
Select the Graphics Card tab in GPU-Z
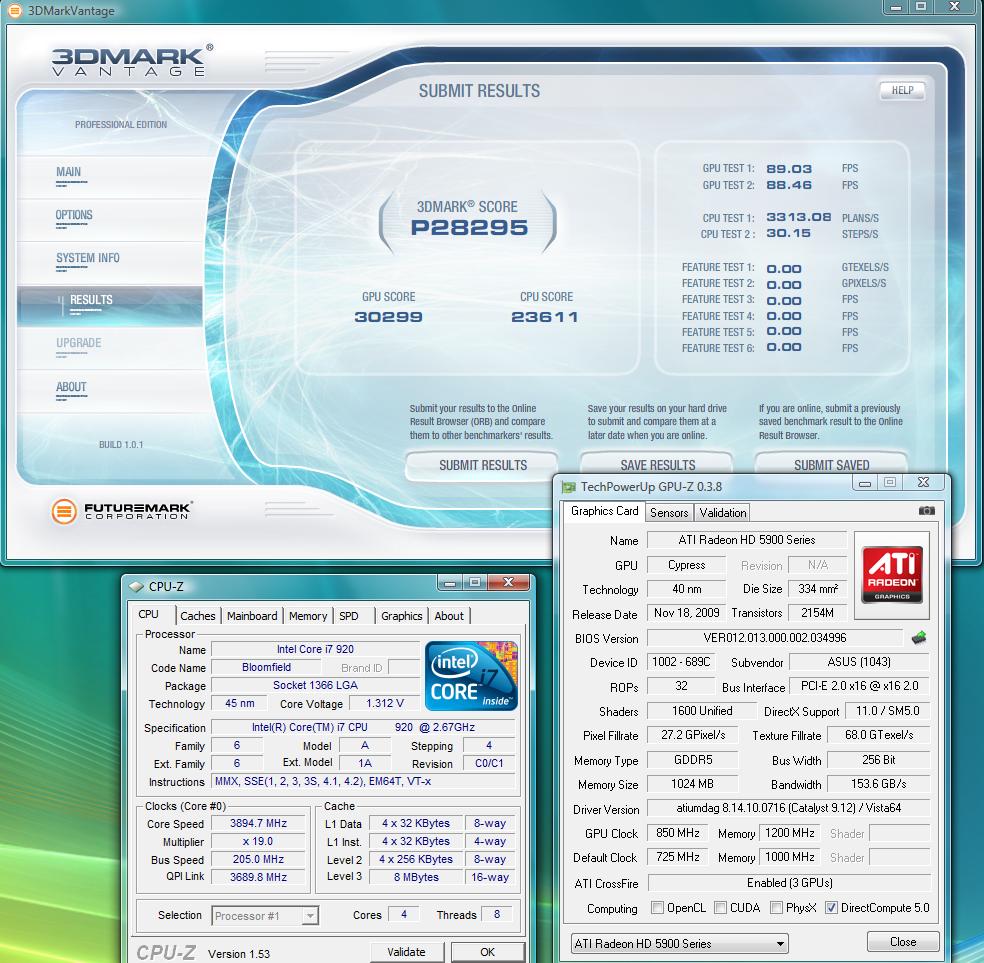tap(604, 511)
